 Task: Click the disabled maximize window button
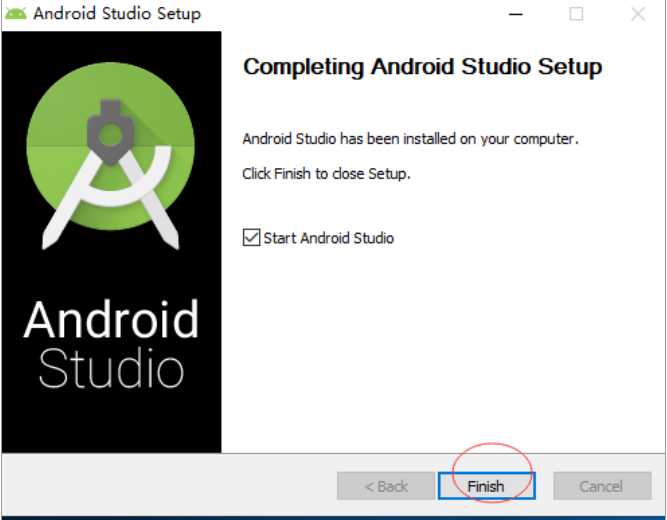[x=576, y=14]
